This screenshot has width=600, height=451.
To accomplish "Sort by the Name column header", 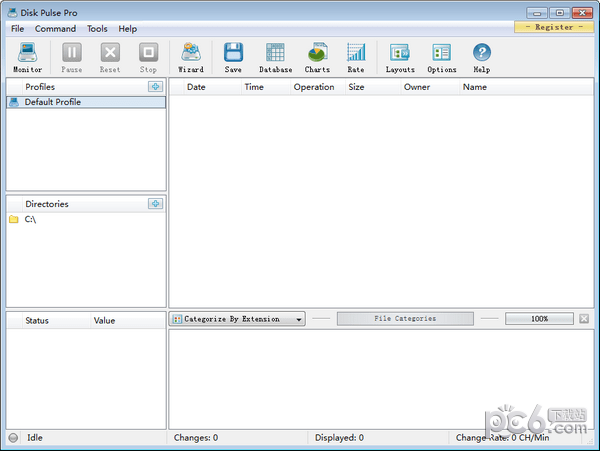I will 526,87.
